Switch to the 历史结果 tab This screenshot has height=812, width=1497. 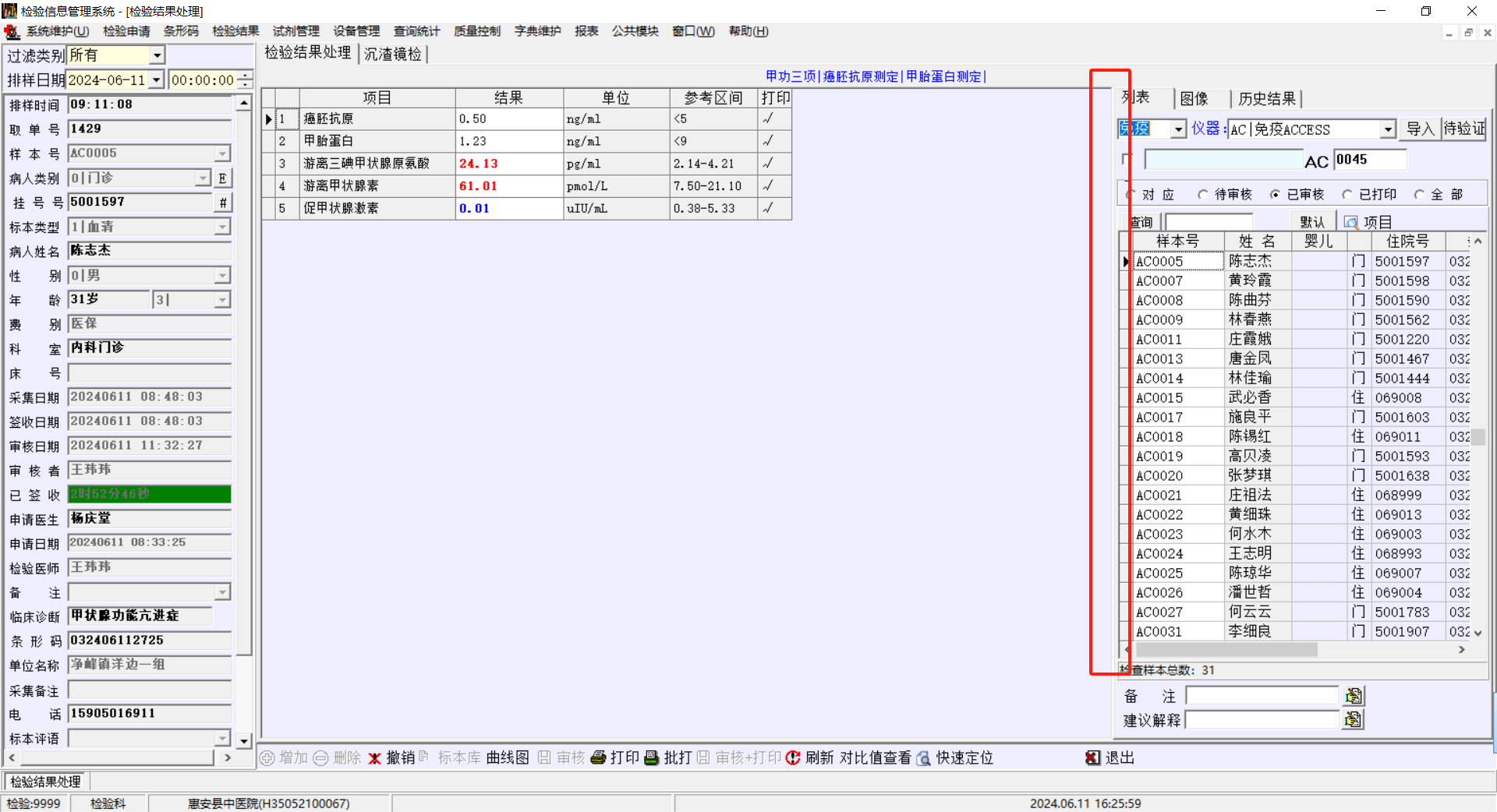click(1267, 99)
